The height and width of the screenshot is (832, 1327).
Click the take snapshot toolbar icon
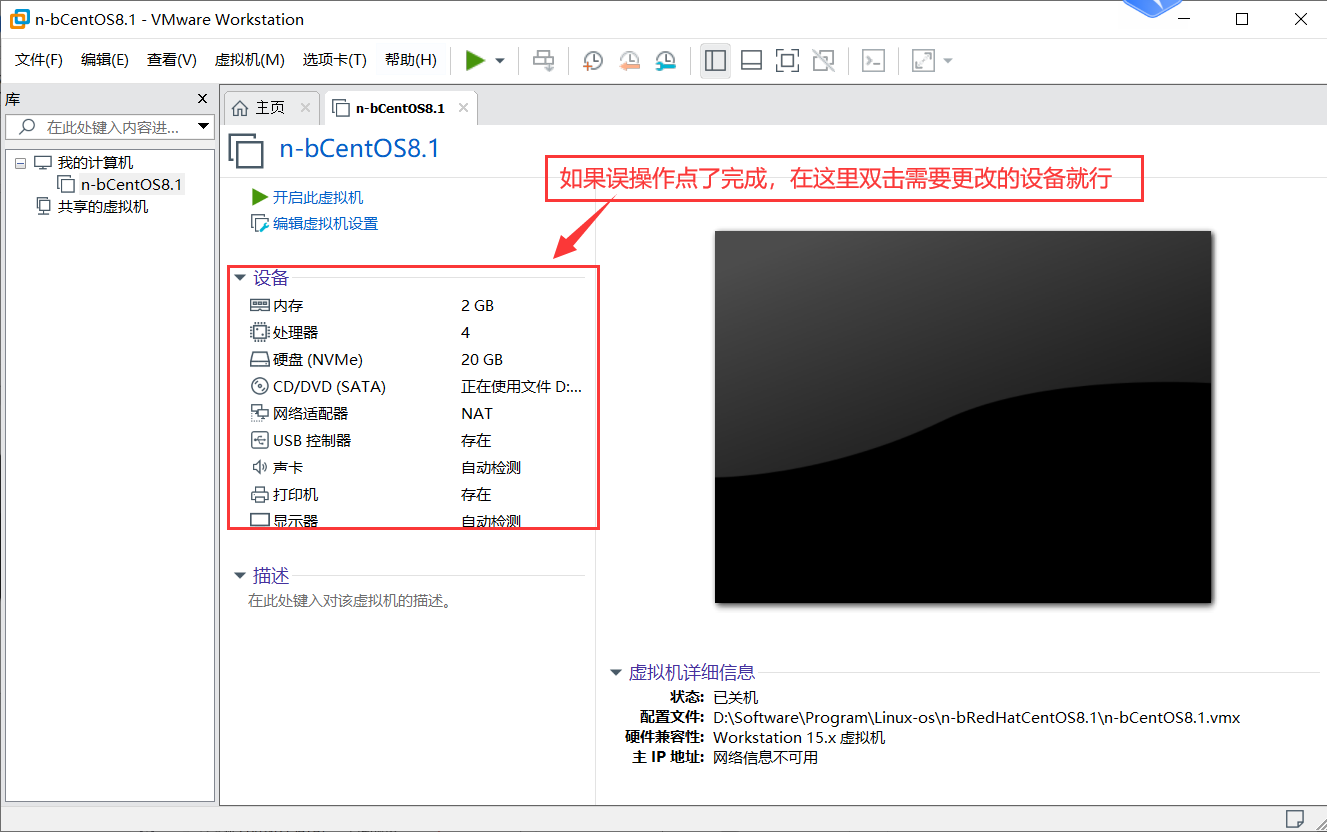pos(593,61)
